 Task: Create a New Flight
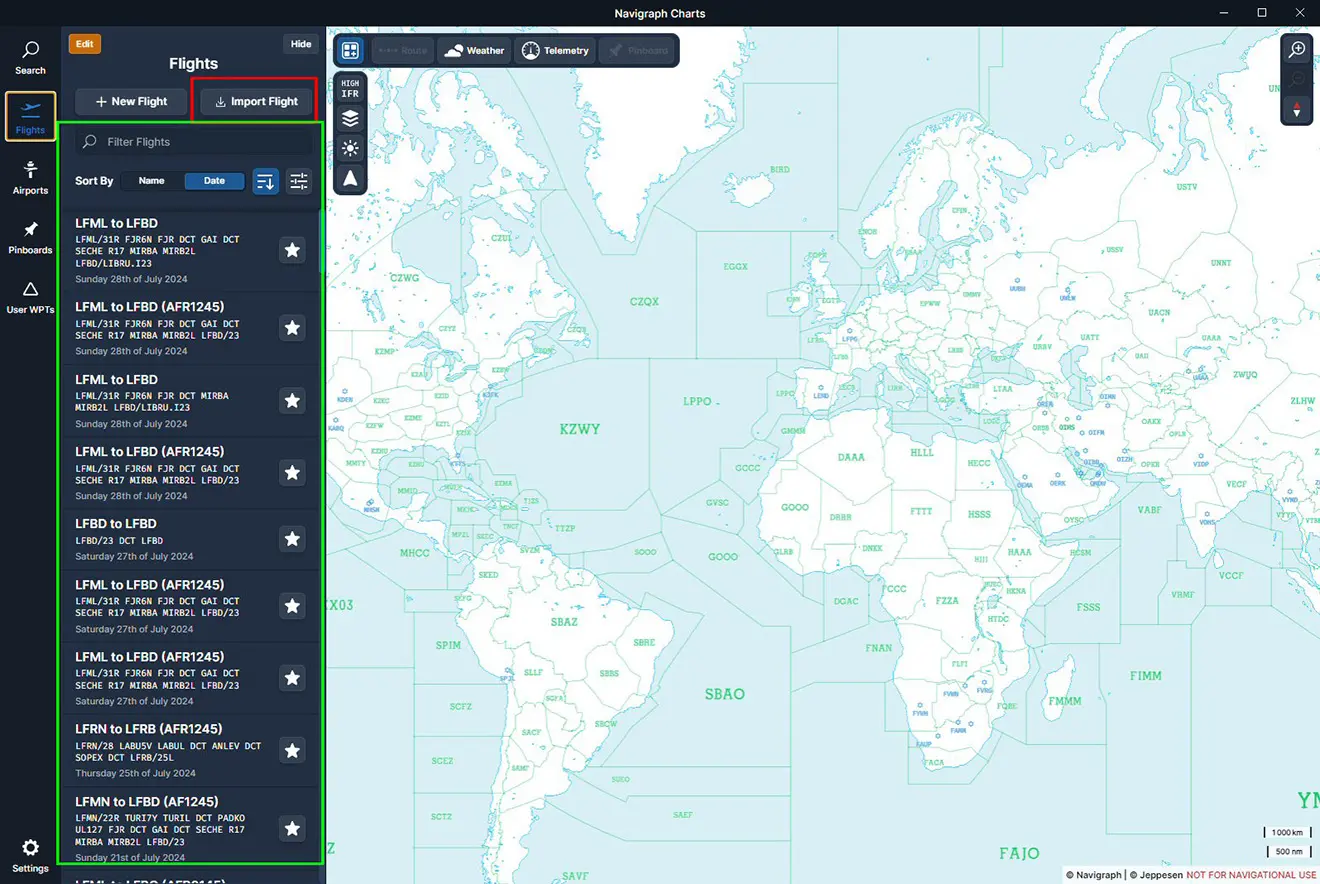[x=131, y=101]
